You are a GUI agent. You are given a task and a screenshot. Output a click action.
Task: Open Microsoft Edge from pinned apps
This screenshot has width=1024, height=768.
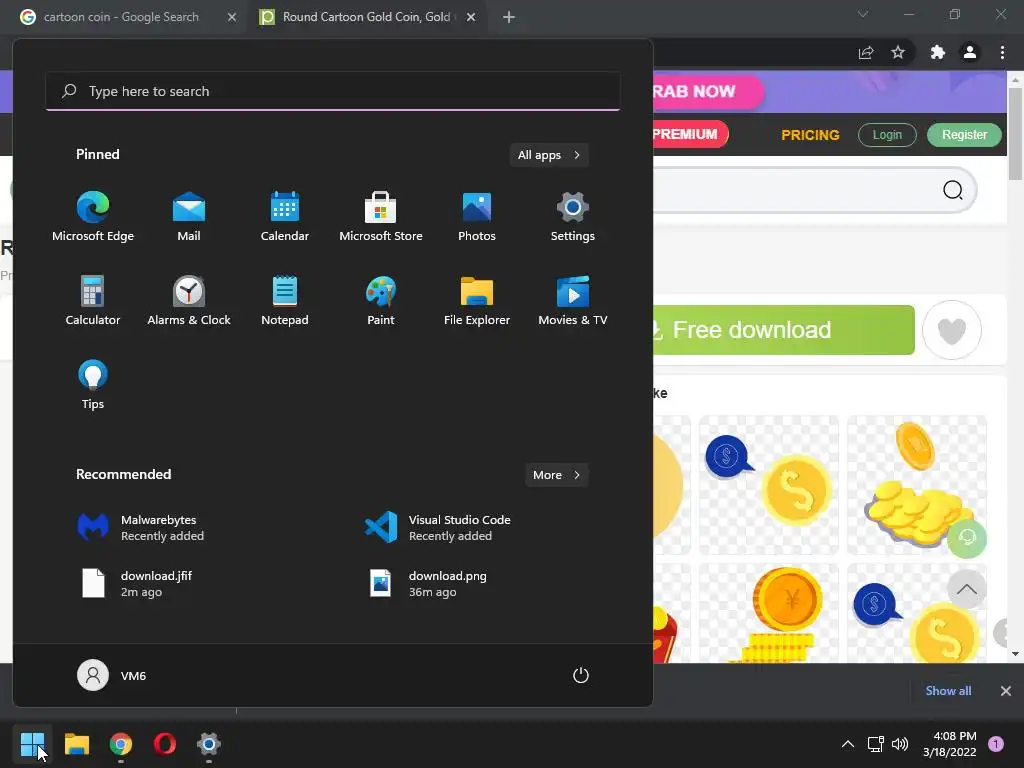(93, 217)
